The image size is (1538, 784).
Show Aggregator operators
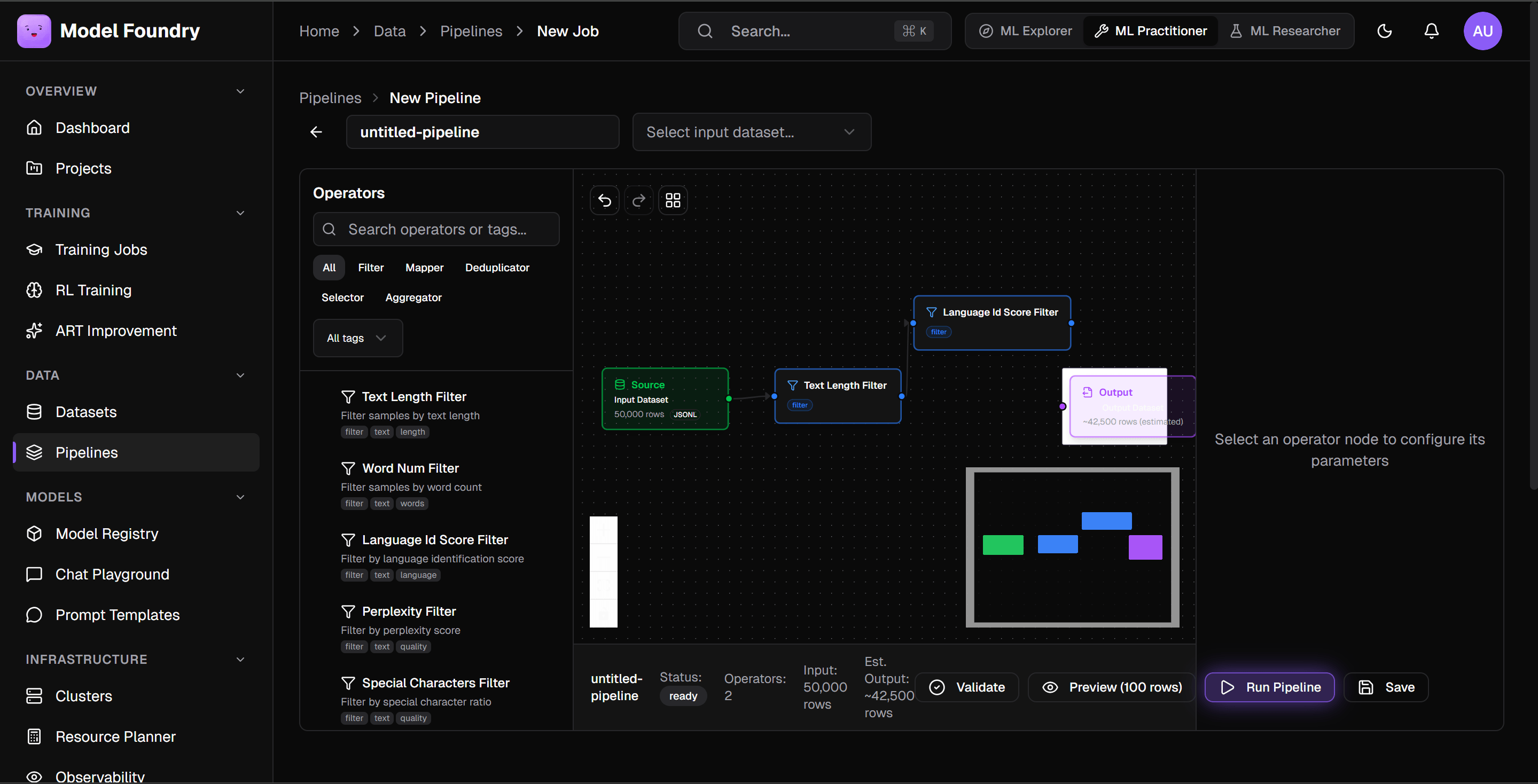[413, 297]
